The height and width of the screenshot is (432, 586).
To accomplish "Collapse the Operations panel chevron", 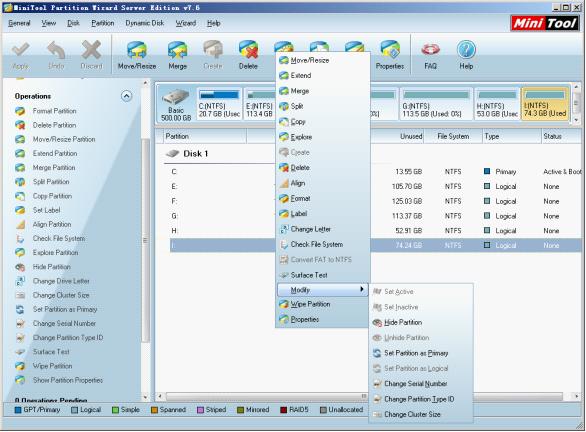I will click(x=126, y=96).
